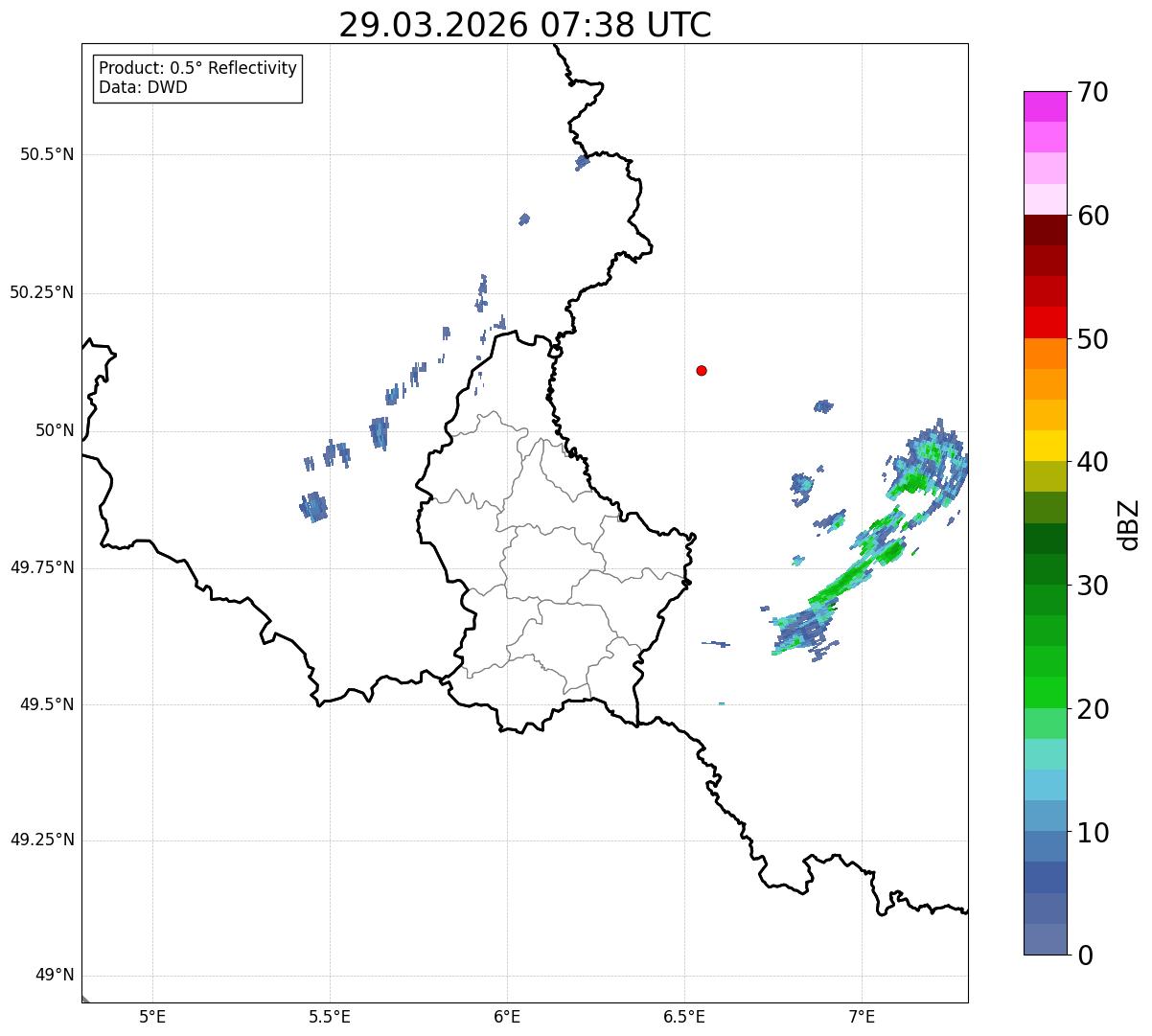Click the red station marker dot
The width and height of the screenshot is (1152, 1036).
point(702,370)
